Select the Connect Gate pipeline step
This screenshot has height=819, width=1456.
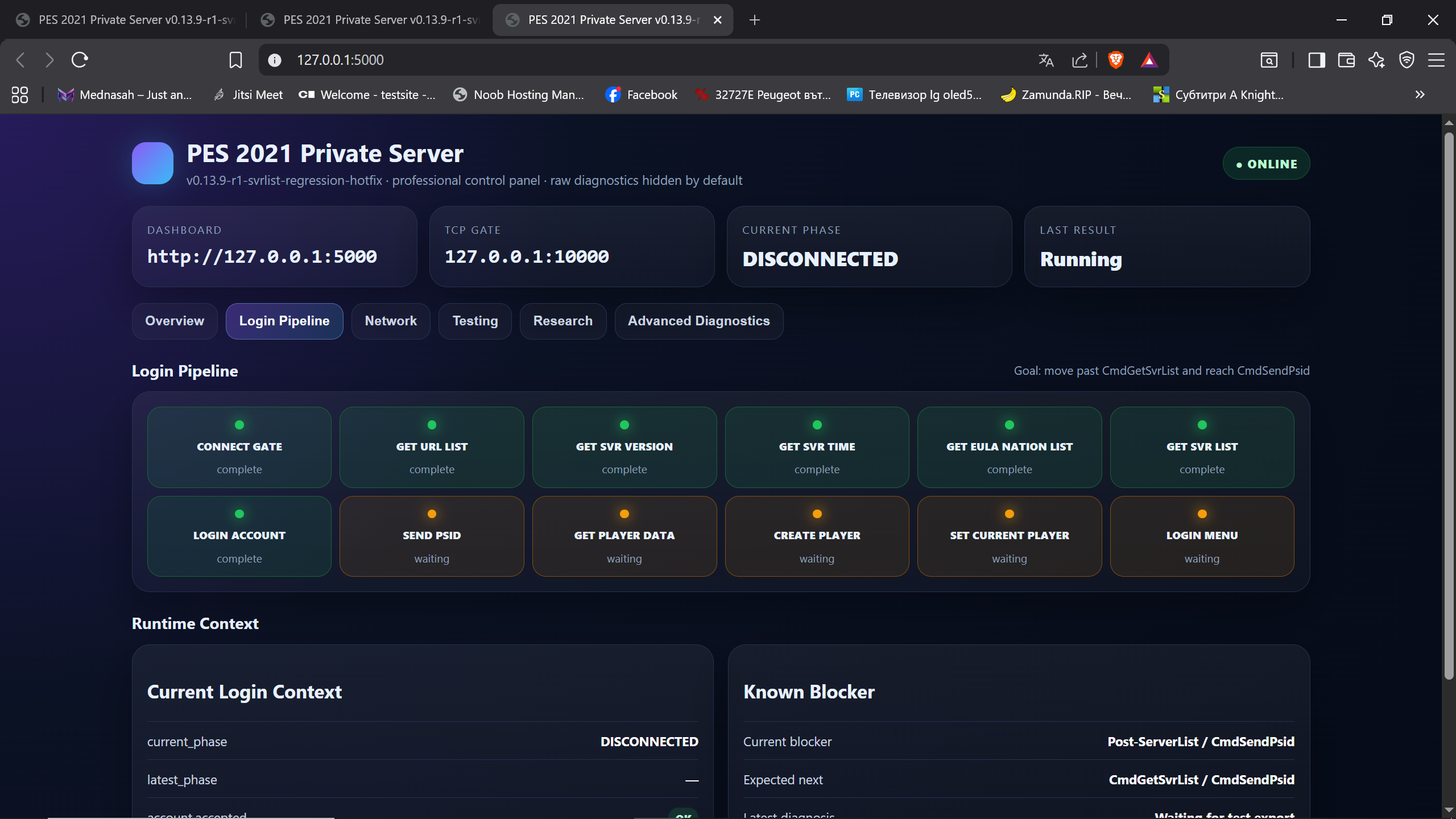tap(239, 447)
